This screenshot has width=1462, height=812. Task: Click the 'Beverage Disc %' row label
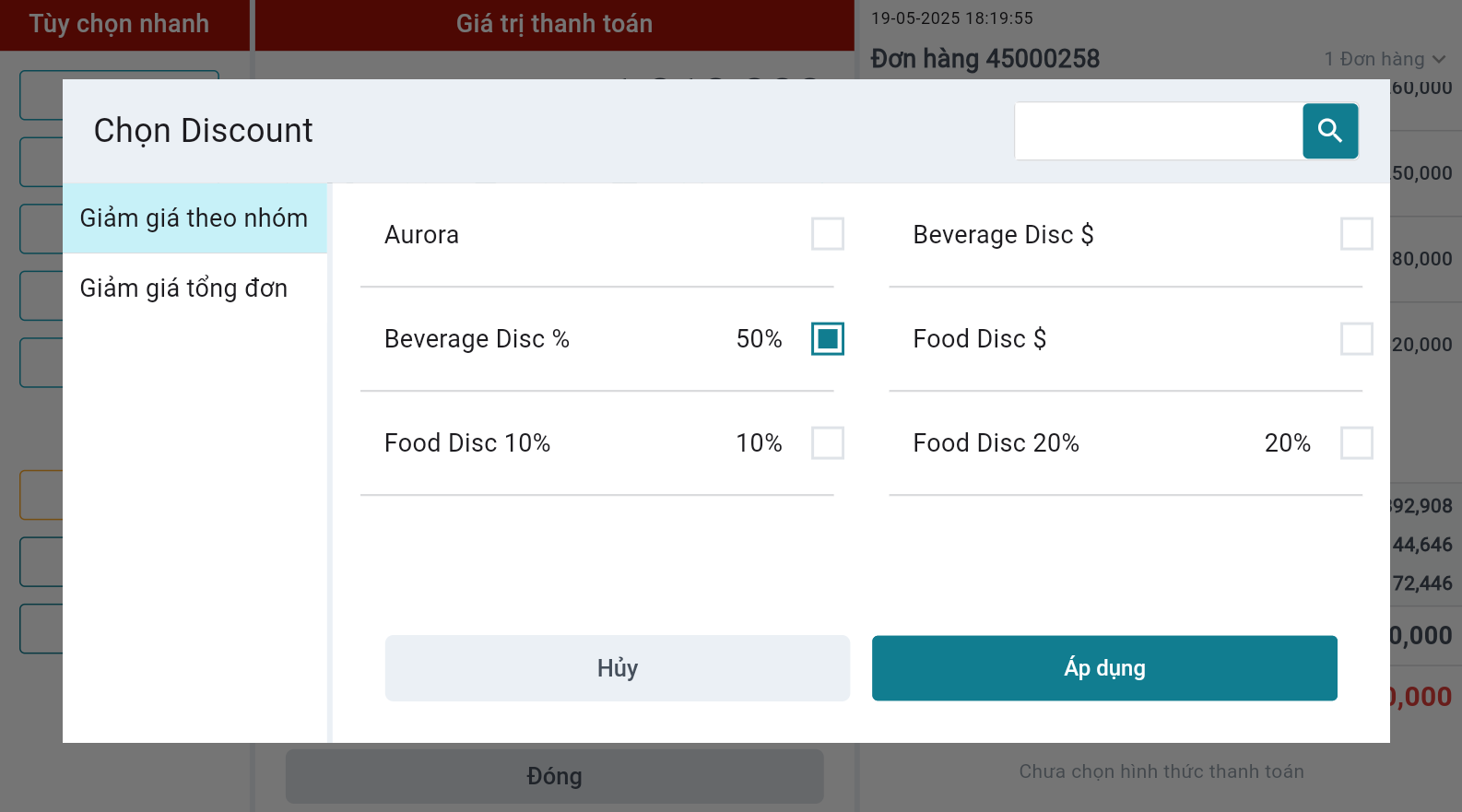pos(477,339)
